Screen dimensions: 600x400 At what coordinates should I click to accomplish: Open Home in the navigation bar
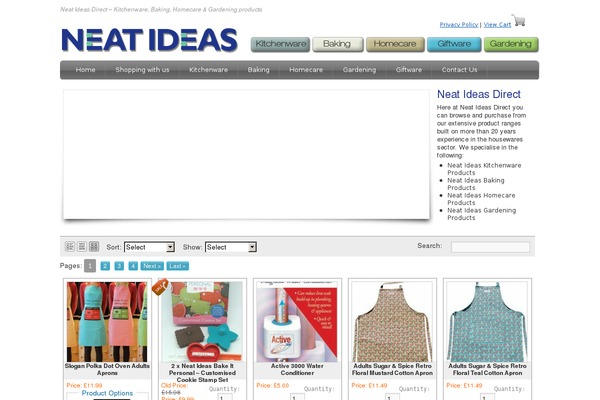[85, 70]
